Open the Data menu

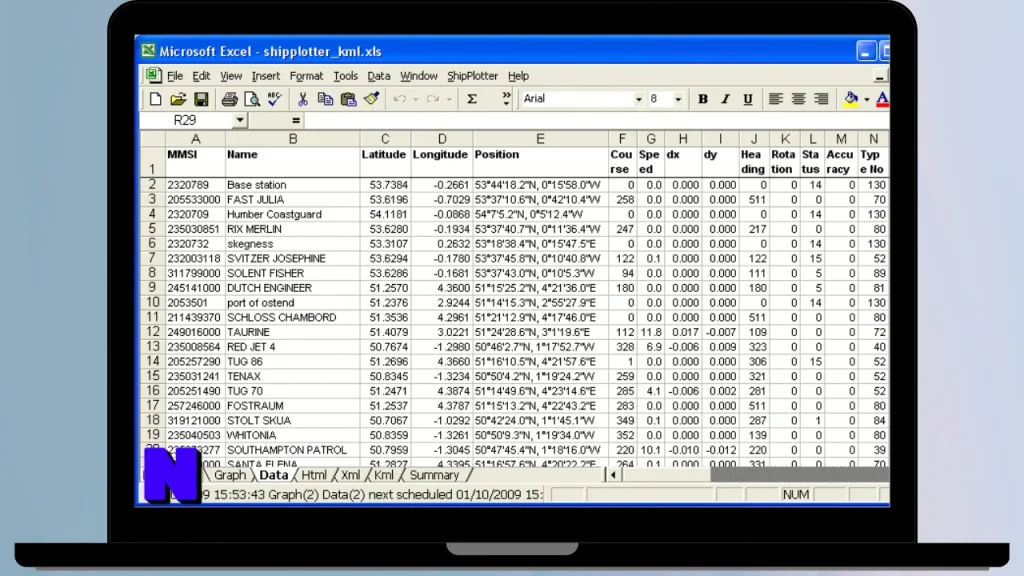[x=379, y=76]
